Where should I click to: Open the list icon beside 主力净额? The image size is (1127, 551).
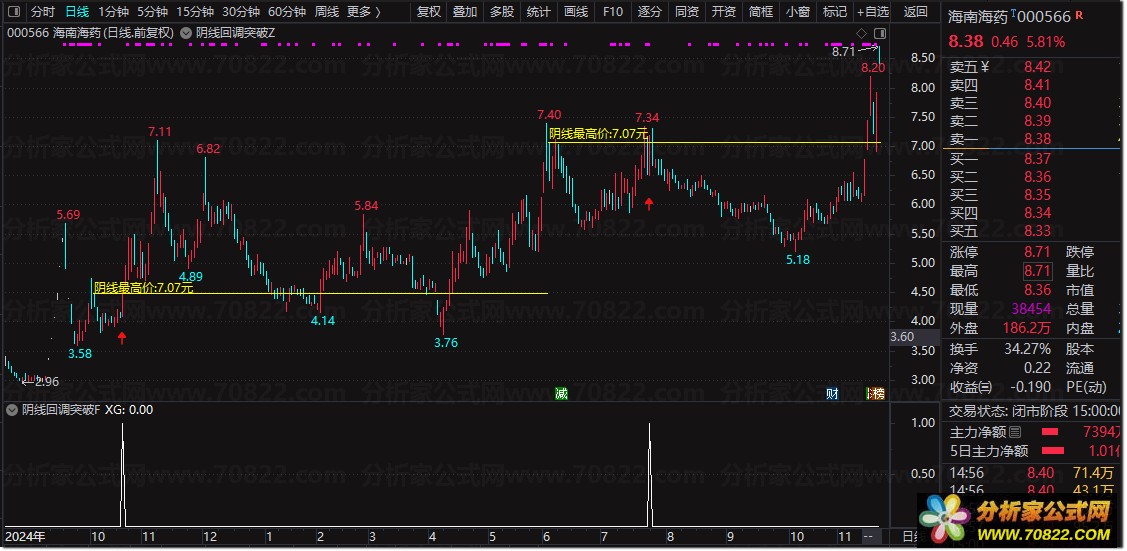(1015, 432)
